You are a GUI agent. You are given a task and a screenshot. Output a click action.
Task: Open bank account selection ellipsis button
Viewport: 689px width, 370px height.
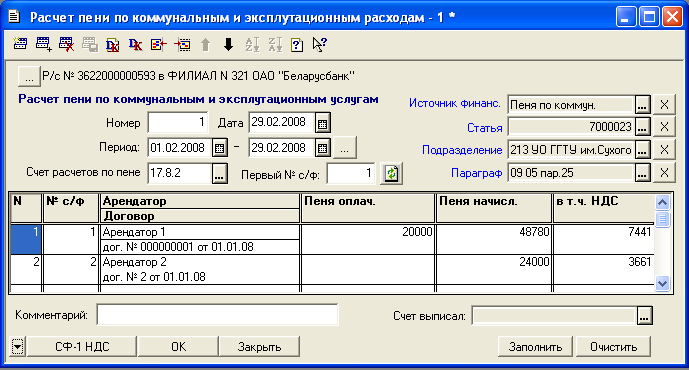(x=29, y=76)
